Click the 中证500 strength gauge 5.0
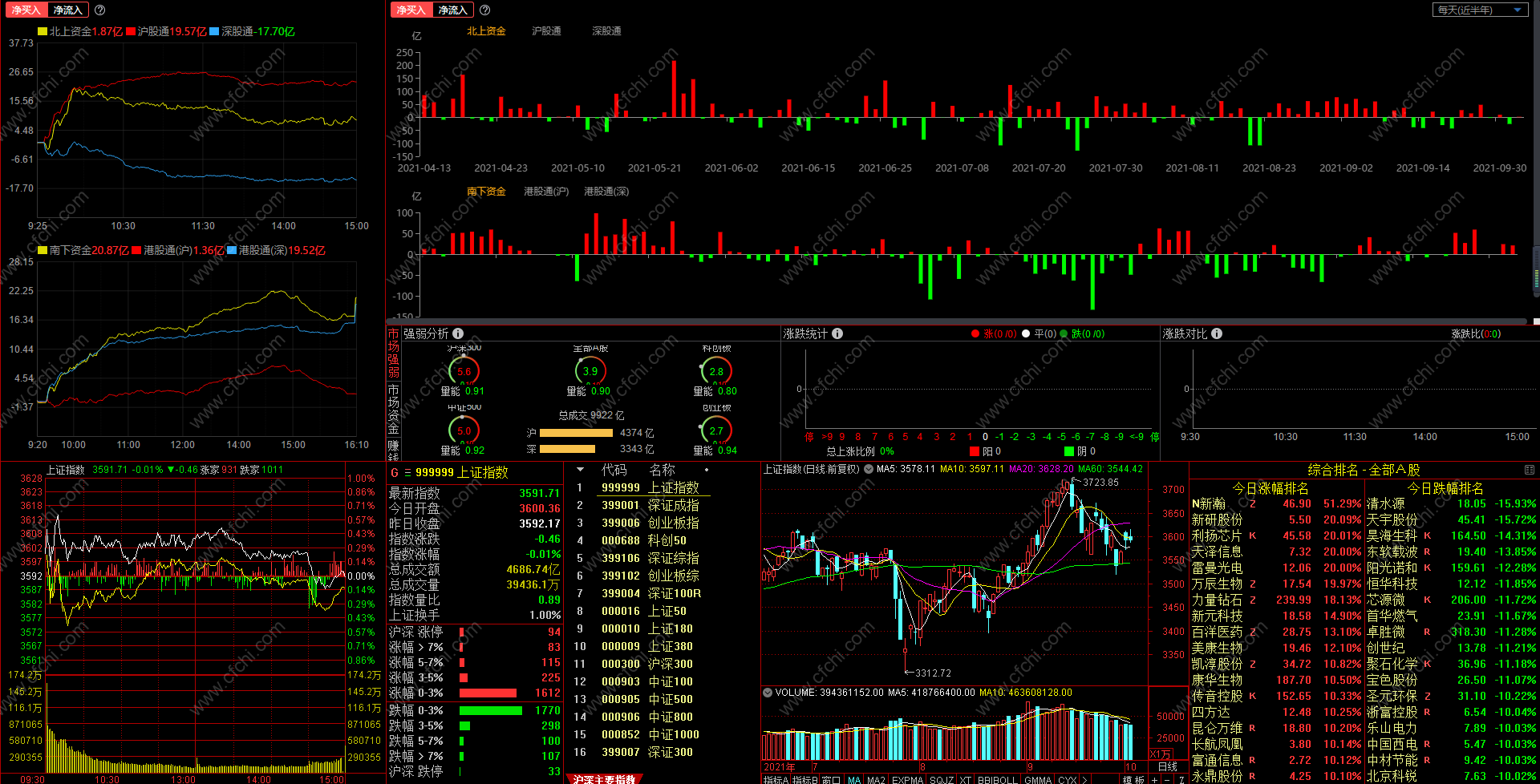1540x784 pixels. tap(464, 430)
